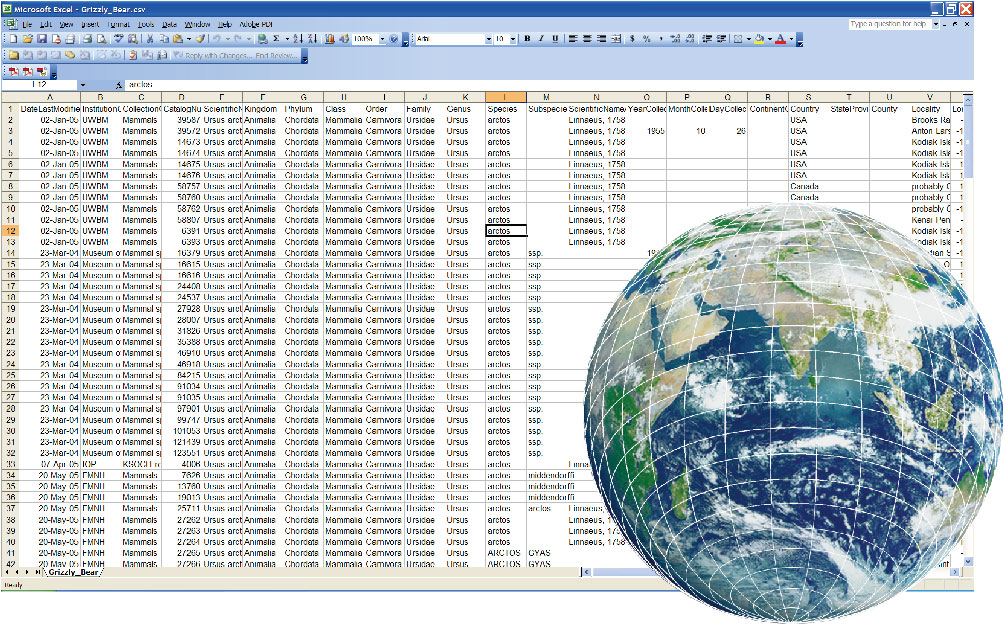Screen dimensions: 1005x624
Task: Open the Format menu
Action: point(119,24)
